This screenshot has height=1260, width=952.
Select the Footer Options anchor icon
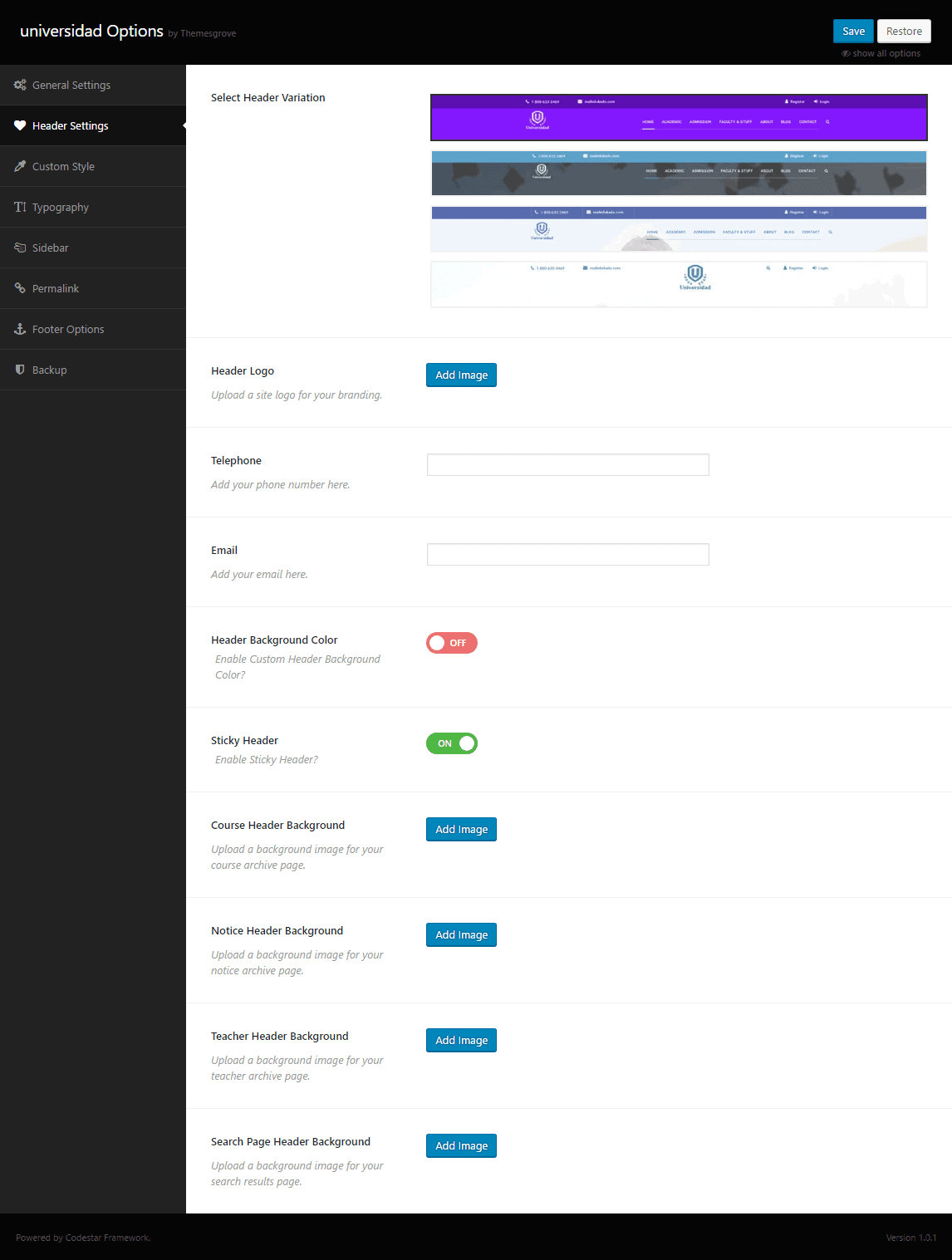pyautogui.click(x=20, y=329)
